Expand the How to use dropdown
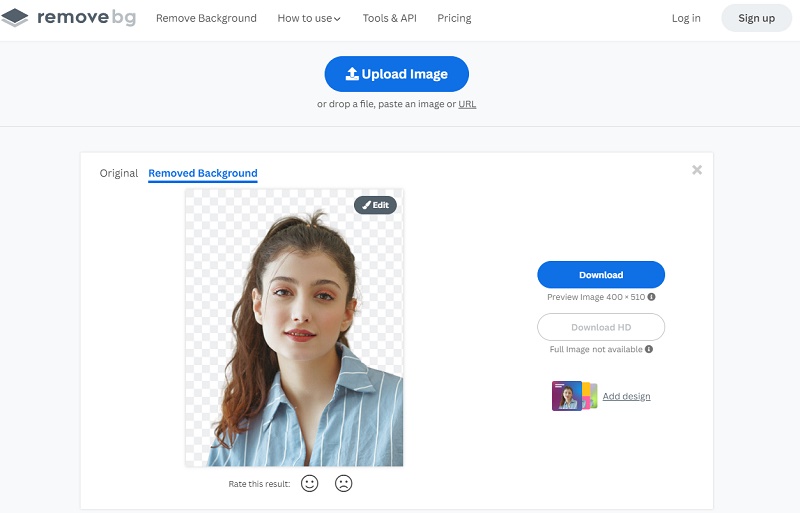Viewport: 800px width, 513px height. (x=309, y=18)
